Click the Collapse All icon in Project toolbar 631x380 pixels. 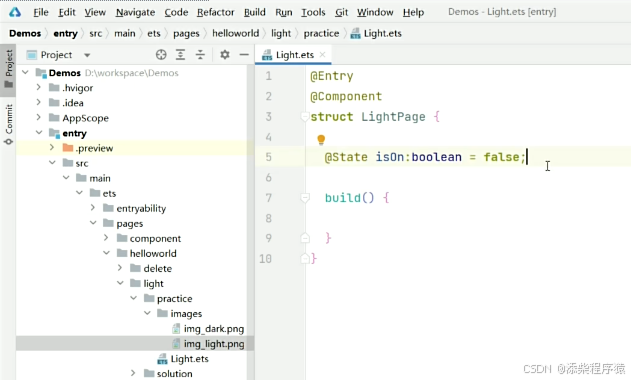(200, 55)
